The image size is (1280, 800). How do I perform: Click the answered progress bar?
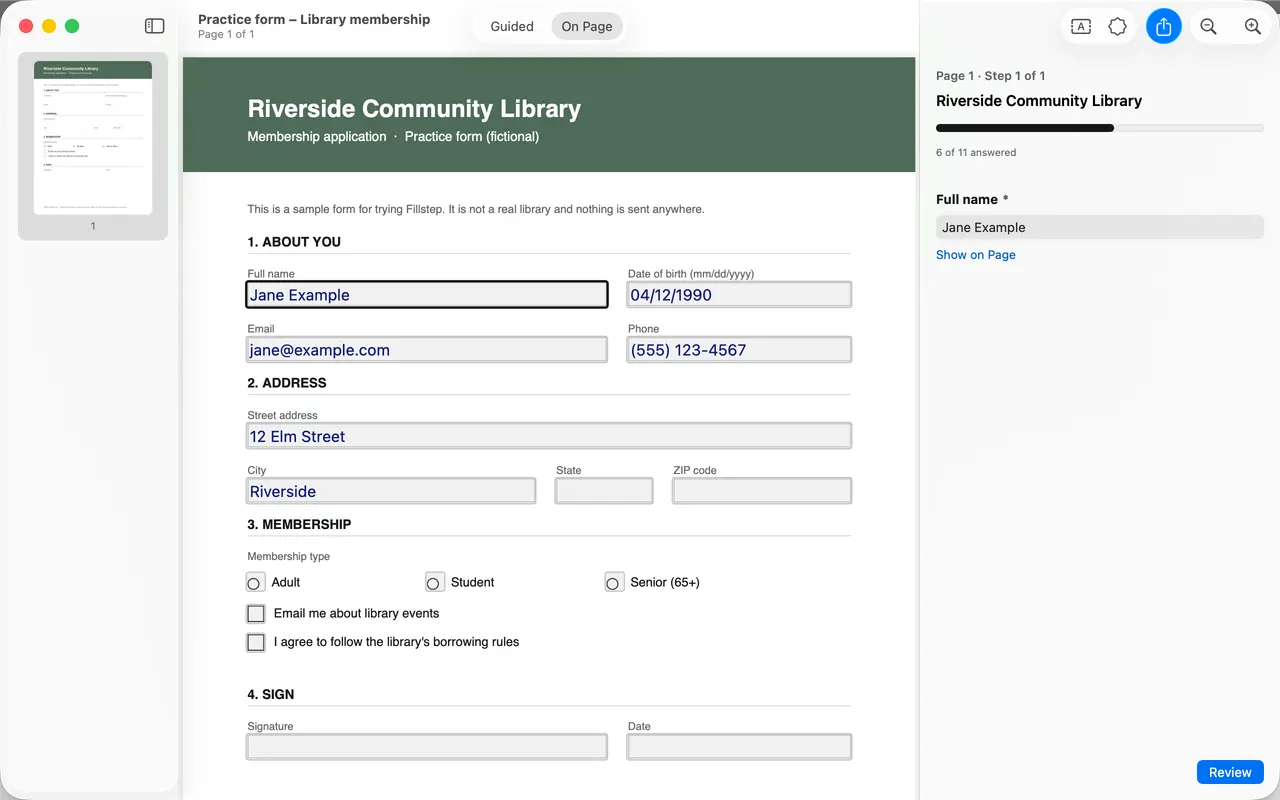tap(1100, 128)
